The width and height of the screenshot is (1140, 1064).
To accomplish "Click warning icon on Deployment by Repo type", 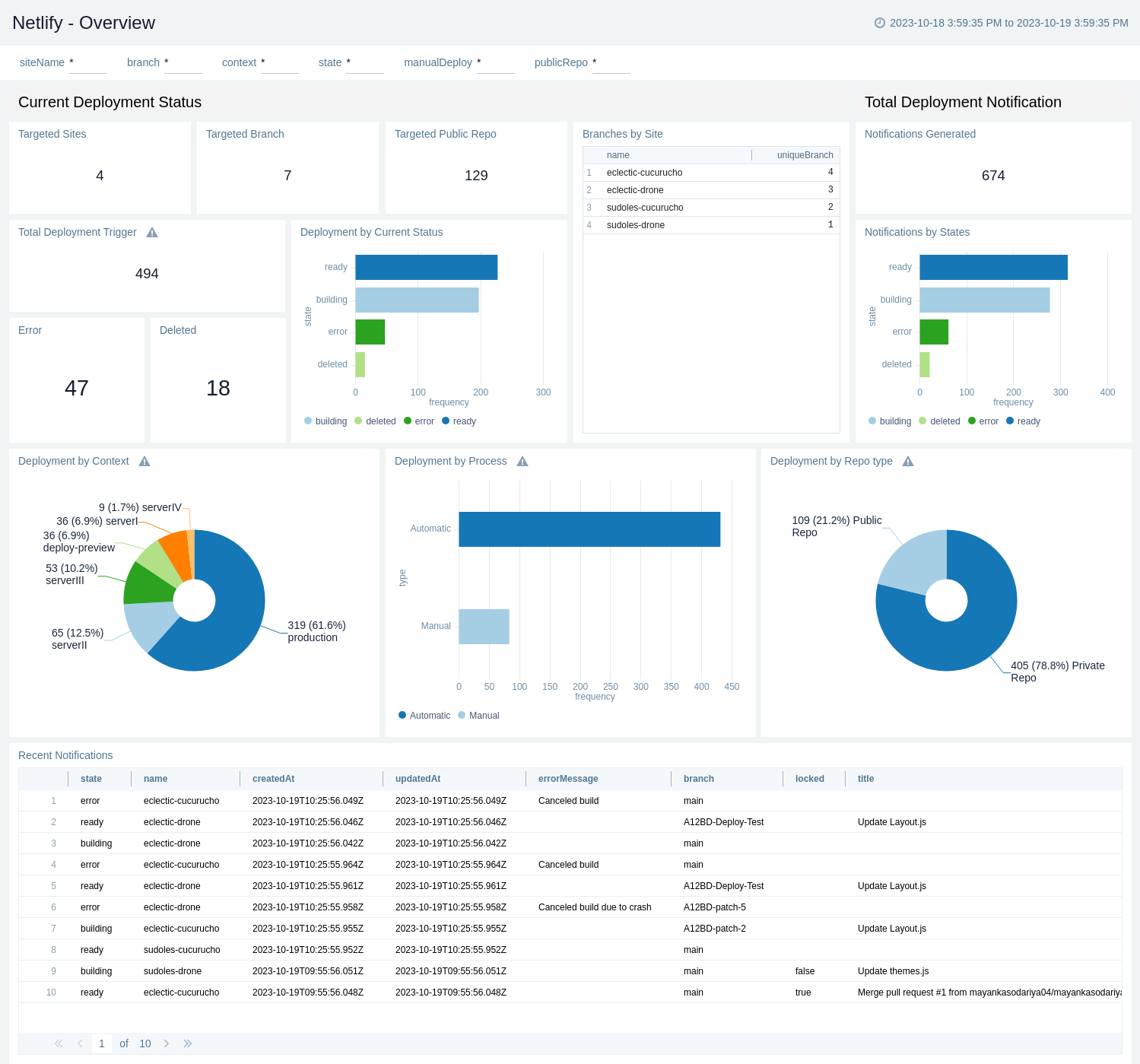I will 908,462.
